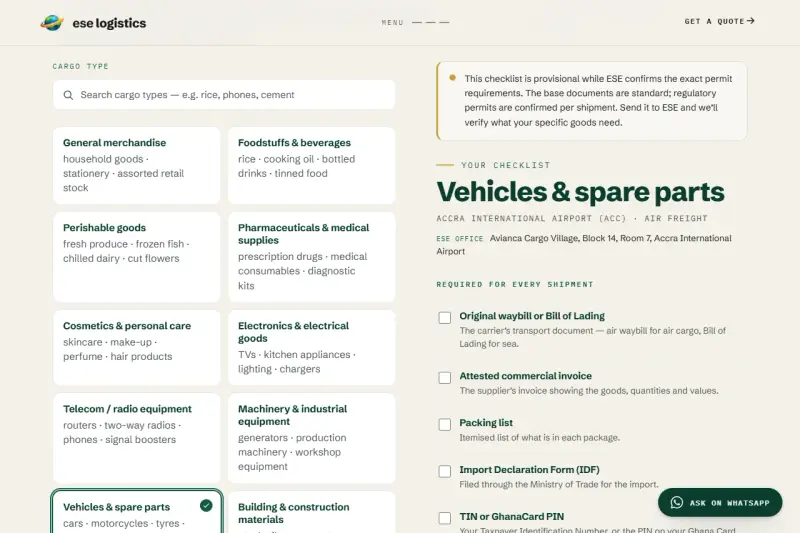Image resolution: width=800 pixels, height=533 pixels.
Task: Open the MENU label in the header
Action: tap(392, 22)
